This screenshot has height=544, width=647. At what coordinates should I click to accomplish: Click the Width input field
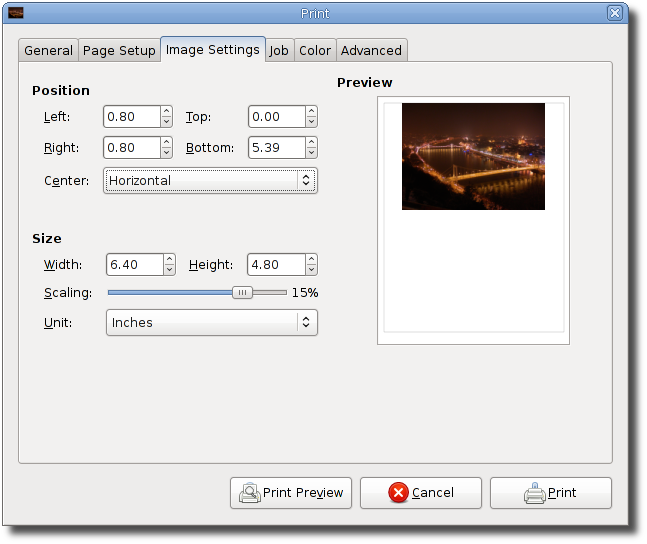pos(135,264)
